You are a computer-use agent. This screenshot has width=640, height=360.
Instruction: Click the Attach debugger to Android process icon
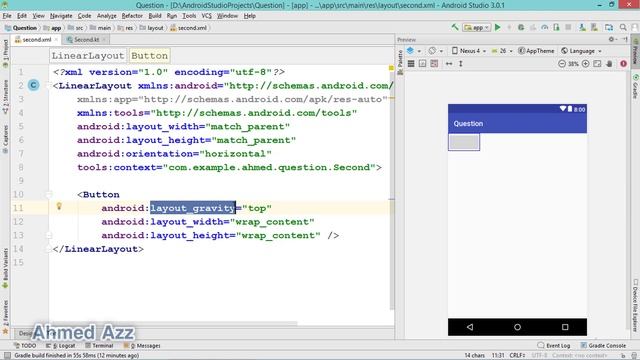[556, 27]
